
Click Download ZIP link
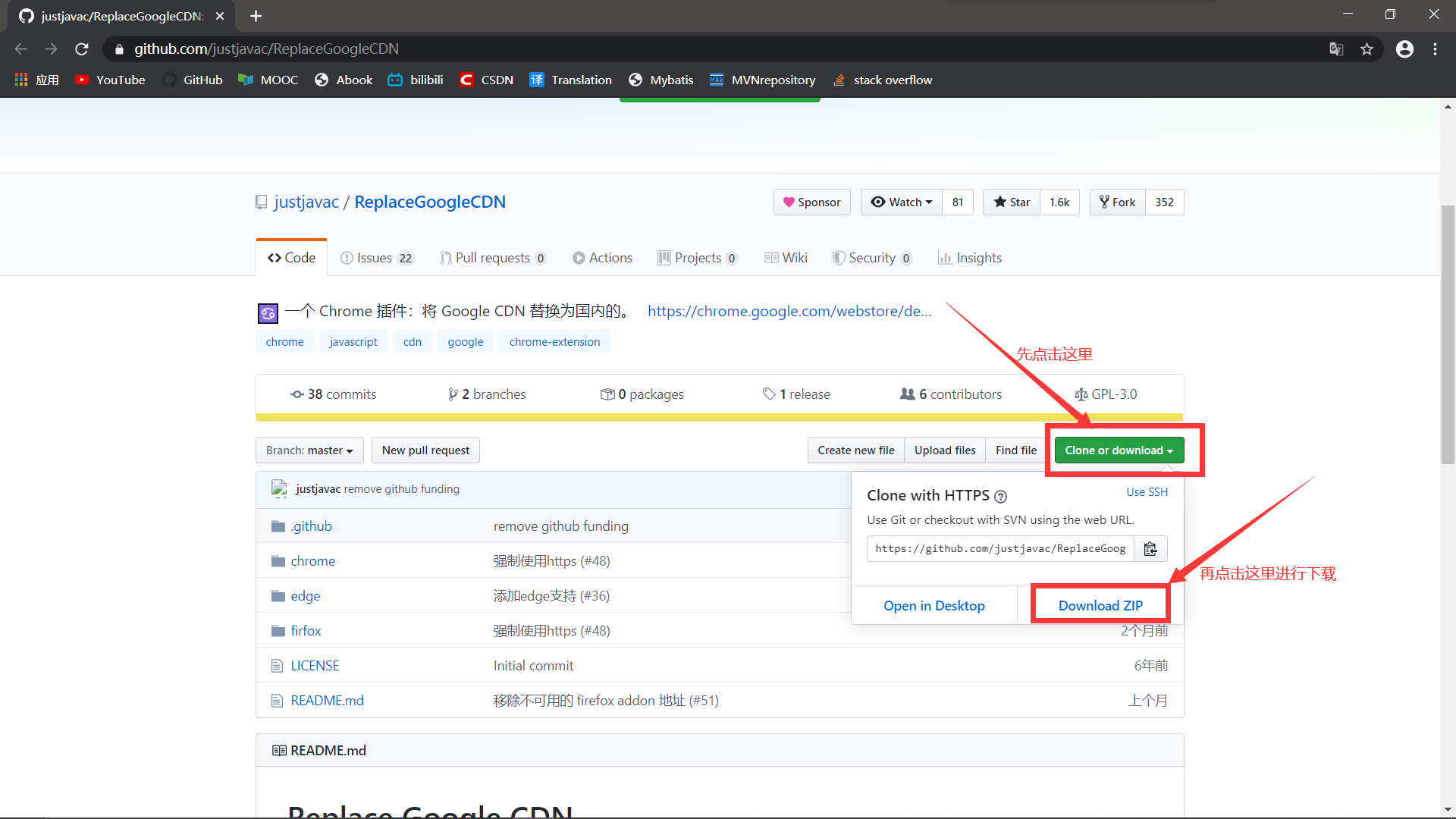(1100, 606)
